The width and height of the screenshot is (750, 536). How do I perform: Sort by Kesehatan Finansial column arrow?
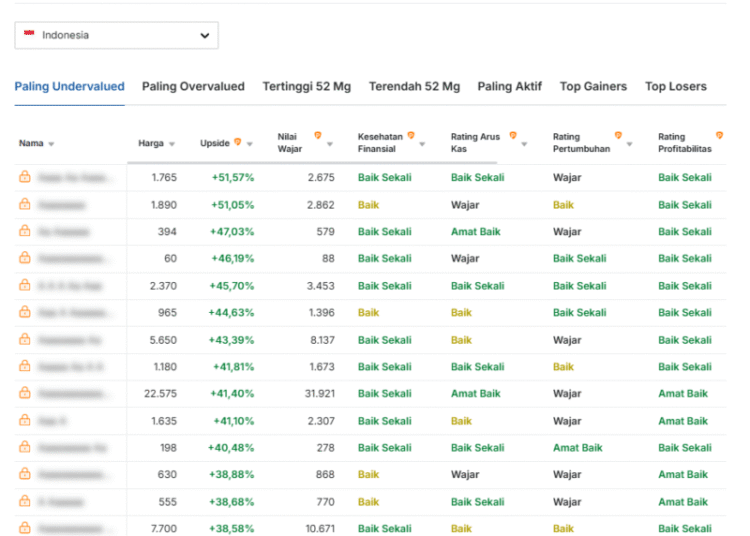(x=422, y=144)
